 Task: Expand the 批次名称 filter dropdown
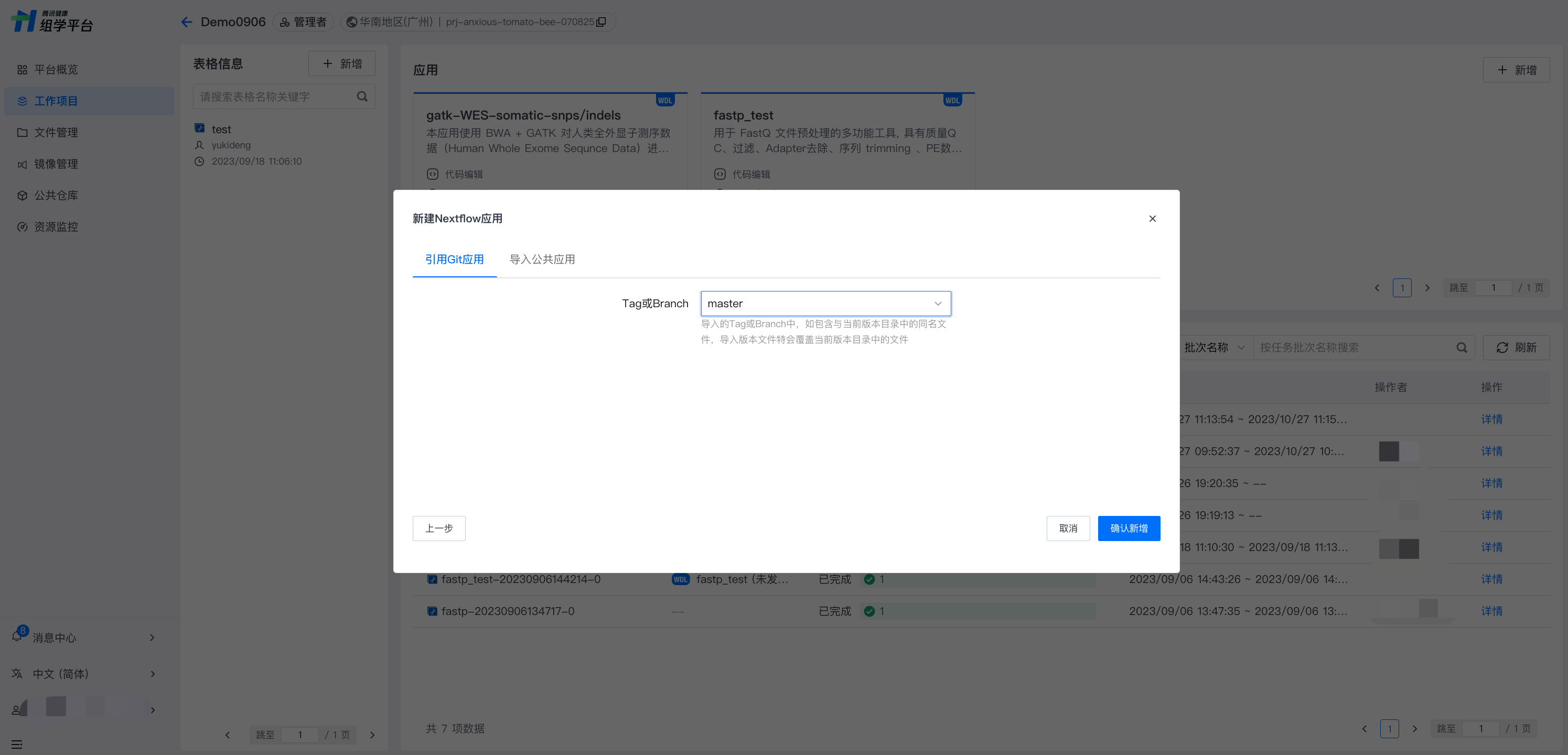click(1213, 348)
